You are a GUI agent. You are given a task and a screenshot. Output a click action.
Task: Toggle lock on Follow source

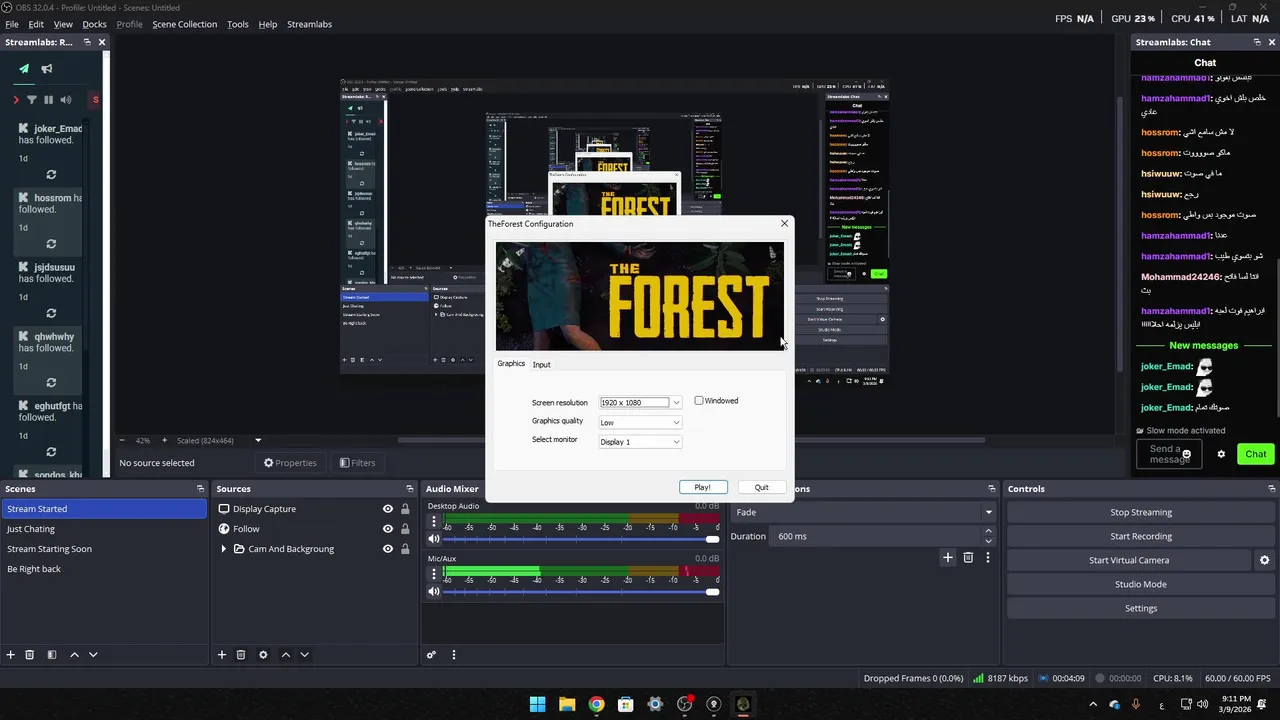point(405,529)
